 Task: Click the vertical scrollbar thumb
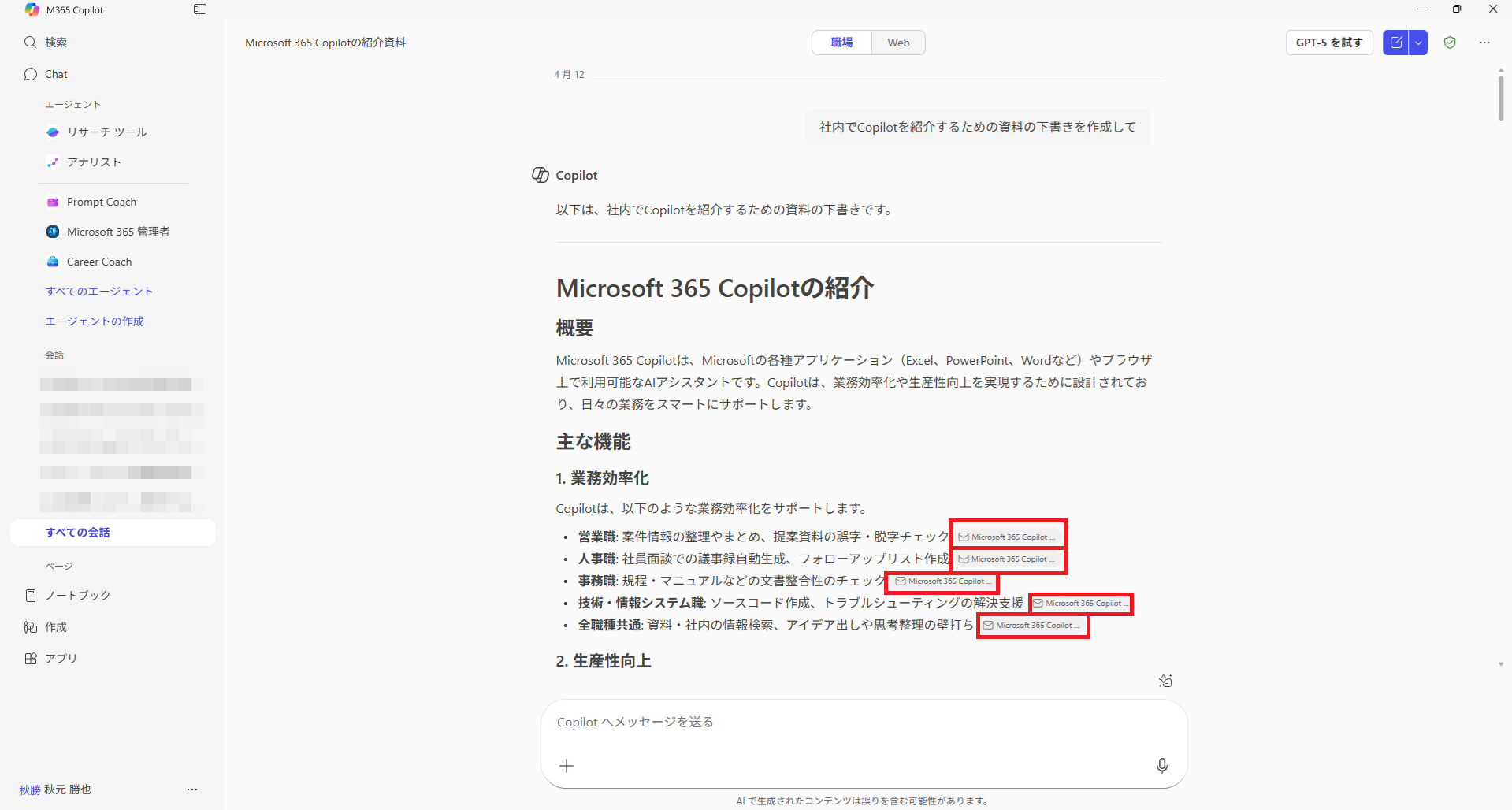(1501, 98)
